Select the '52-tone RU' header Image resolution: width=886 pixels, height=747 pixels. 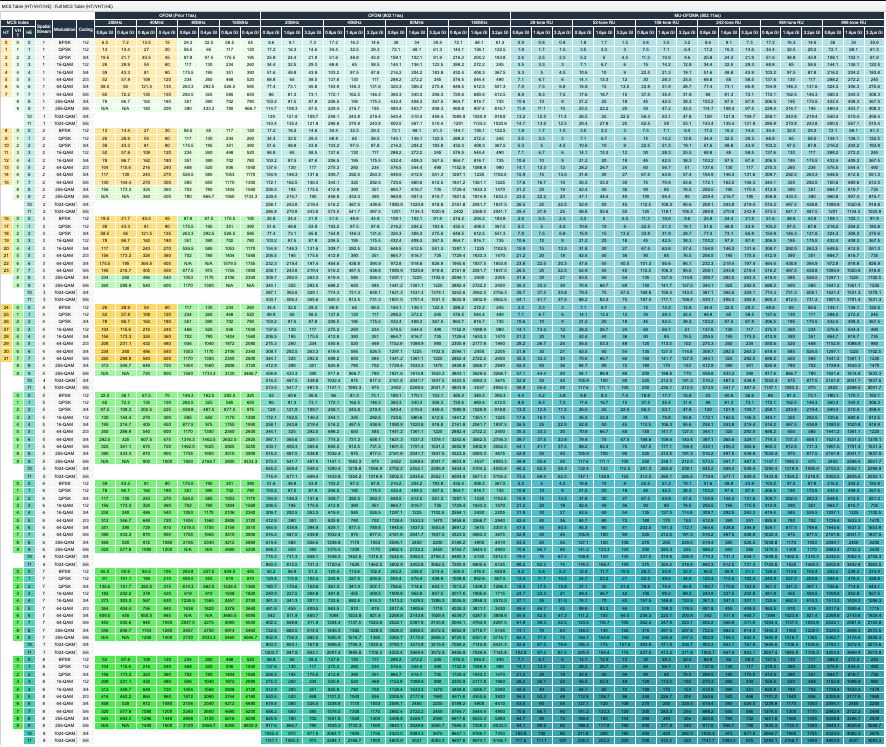[x=604, y=22]
